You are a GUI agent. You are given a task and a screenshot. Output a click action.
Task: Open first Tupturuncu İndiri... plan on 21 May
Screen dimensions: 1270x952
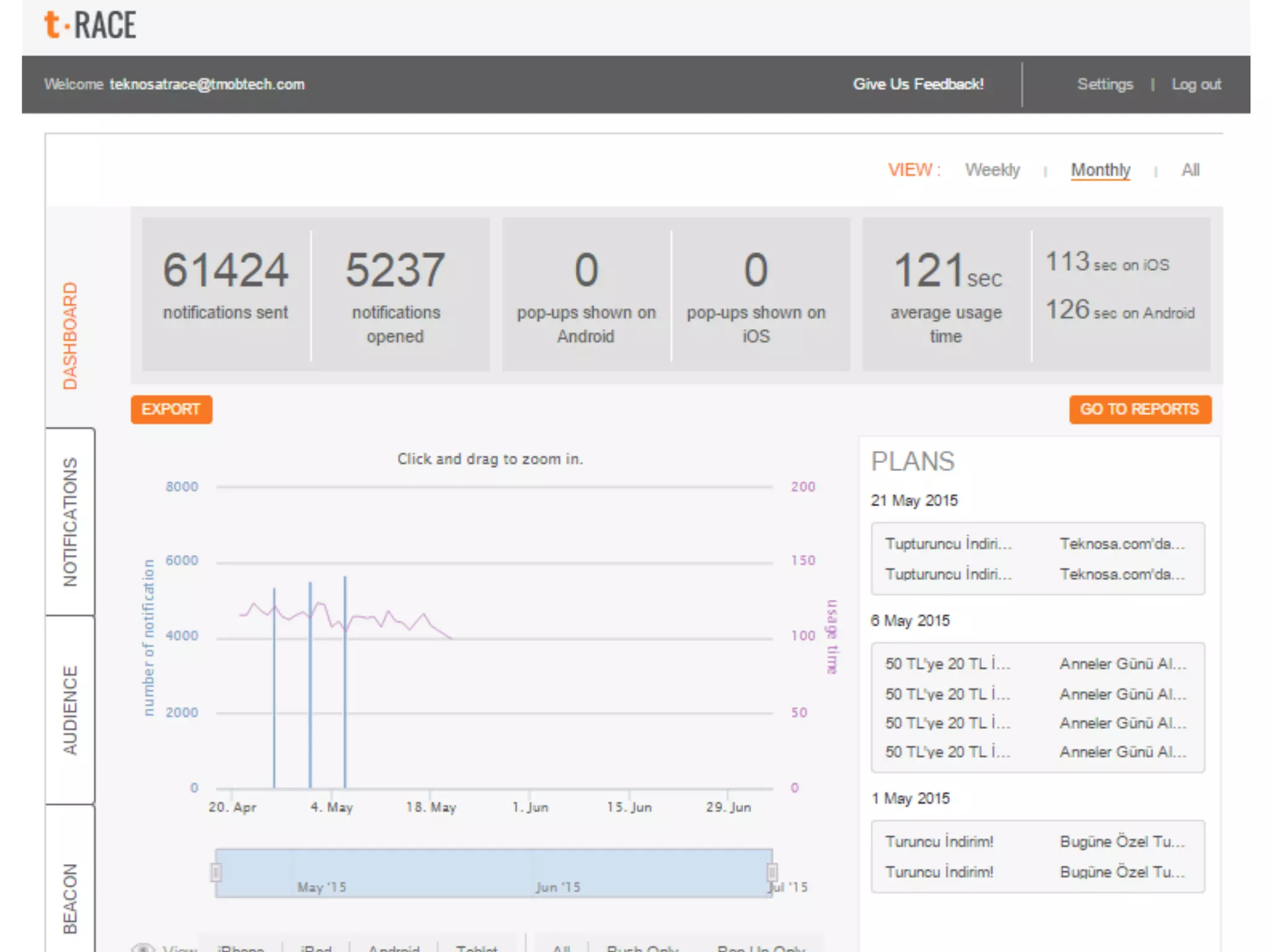coord(948,544)
